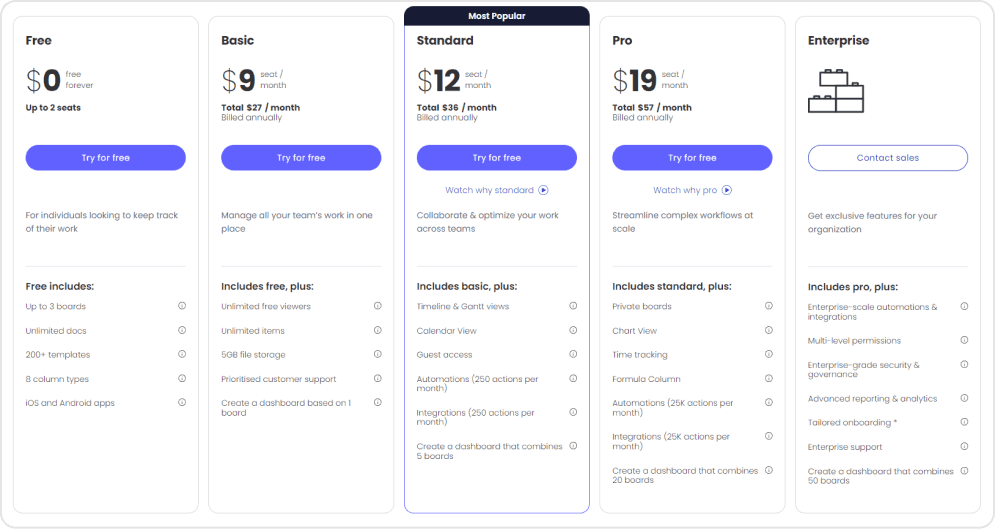Open info for iOS and Android apps
The width and height of the screenshot is (995, 529).
(182, 402)
